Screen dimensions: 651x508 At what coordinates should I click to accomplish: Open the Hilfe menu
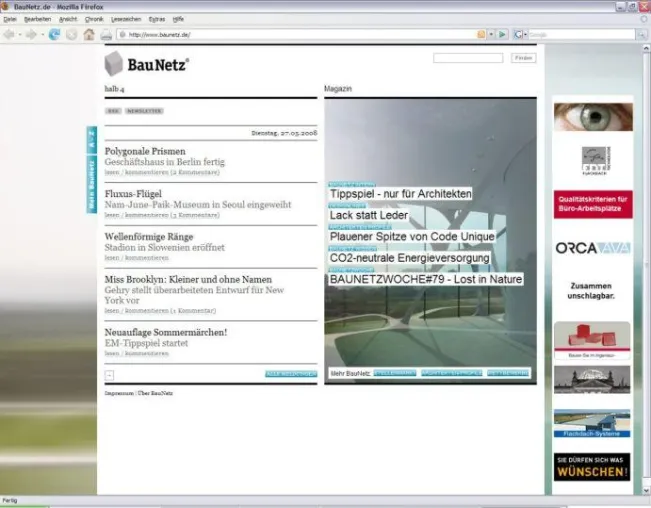(178, 19)
